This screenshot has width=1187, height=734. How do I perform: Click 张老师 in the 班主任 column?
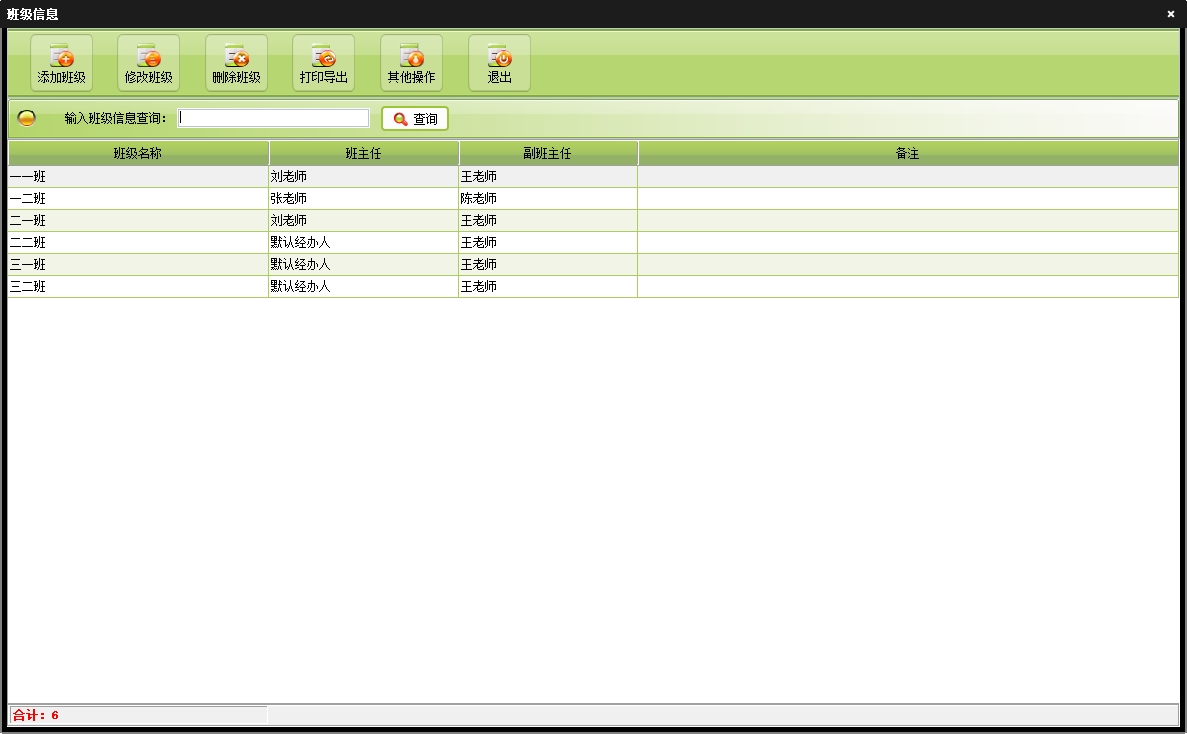pyautogui.click(x=289, y=199)
